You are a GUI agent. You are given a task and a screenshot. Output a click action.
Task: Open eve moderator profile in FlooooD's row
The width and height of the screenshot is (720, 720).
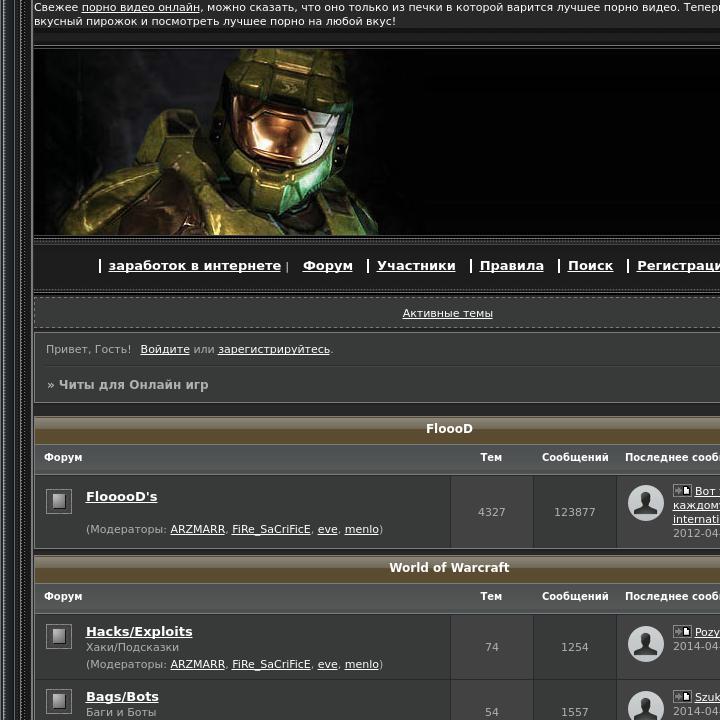pos(327,529)
